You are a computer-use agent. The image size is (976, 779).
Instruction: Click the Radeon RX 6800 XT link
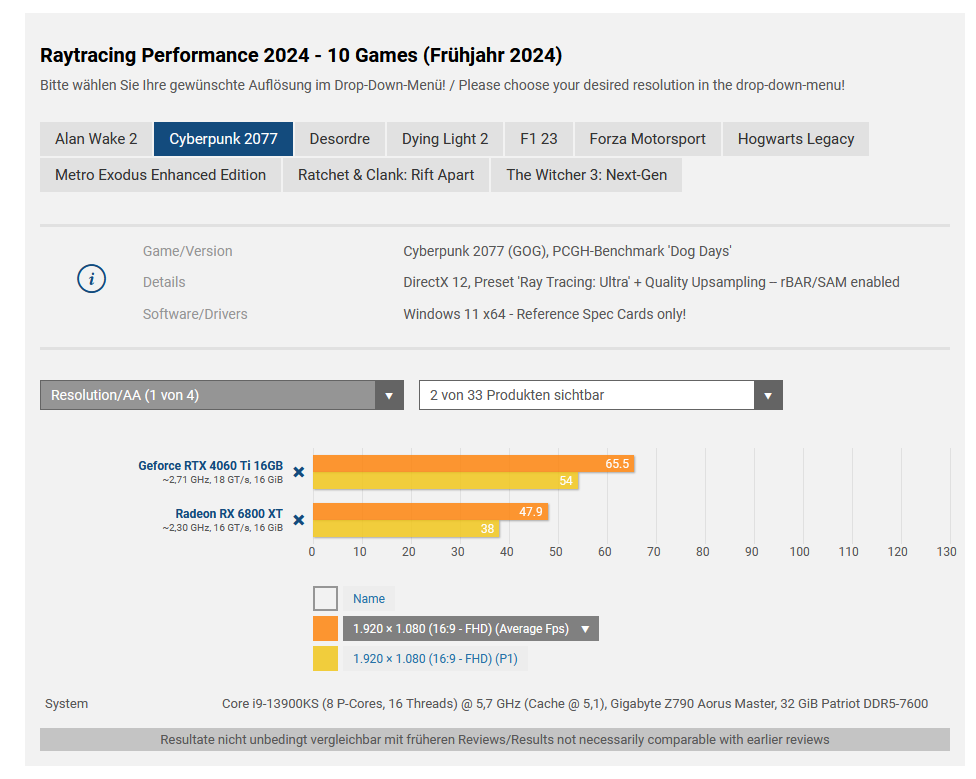(x=229, y=513)
